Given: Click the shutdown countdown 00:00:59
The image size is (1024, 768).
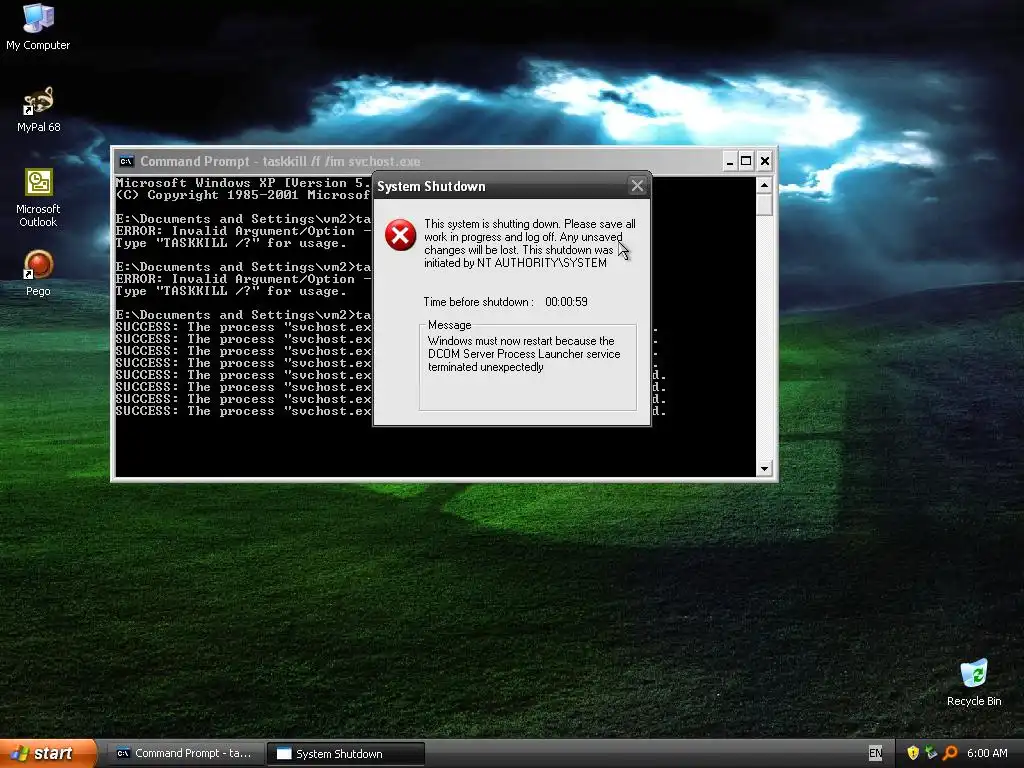Looking at the screenshot, I should click(x=566, y=302).
